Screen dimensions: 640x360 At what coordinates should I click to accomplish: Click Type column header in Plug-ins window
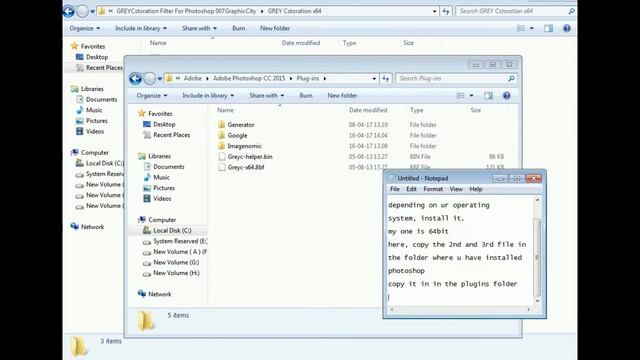416,110
